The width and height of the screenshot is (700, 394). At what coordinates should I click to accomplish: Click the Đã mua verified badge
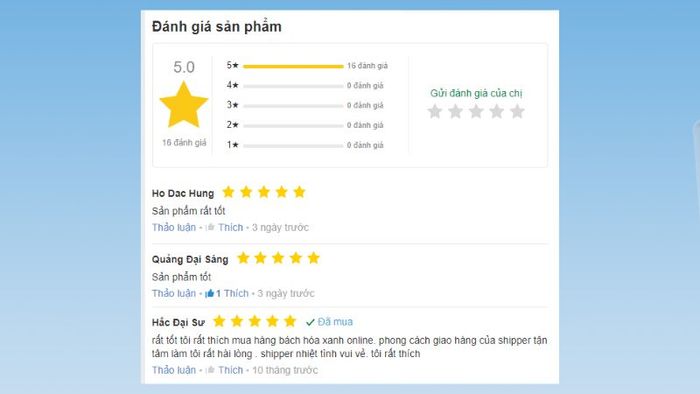coord(329,322)
